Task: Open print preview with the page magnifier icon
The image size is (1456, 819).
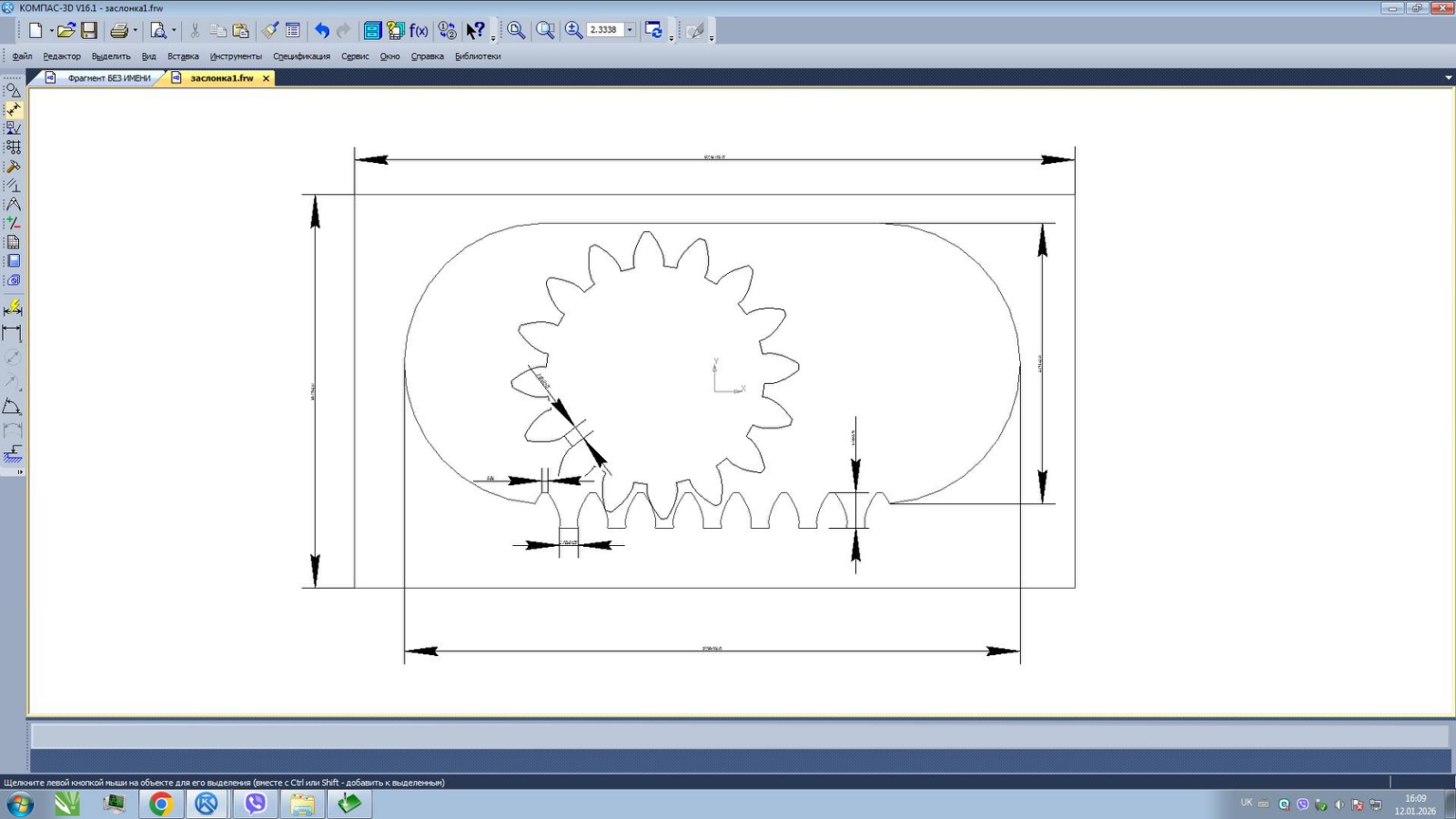Action: 158,30
